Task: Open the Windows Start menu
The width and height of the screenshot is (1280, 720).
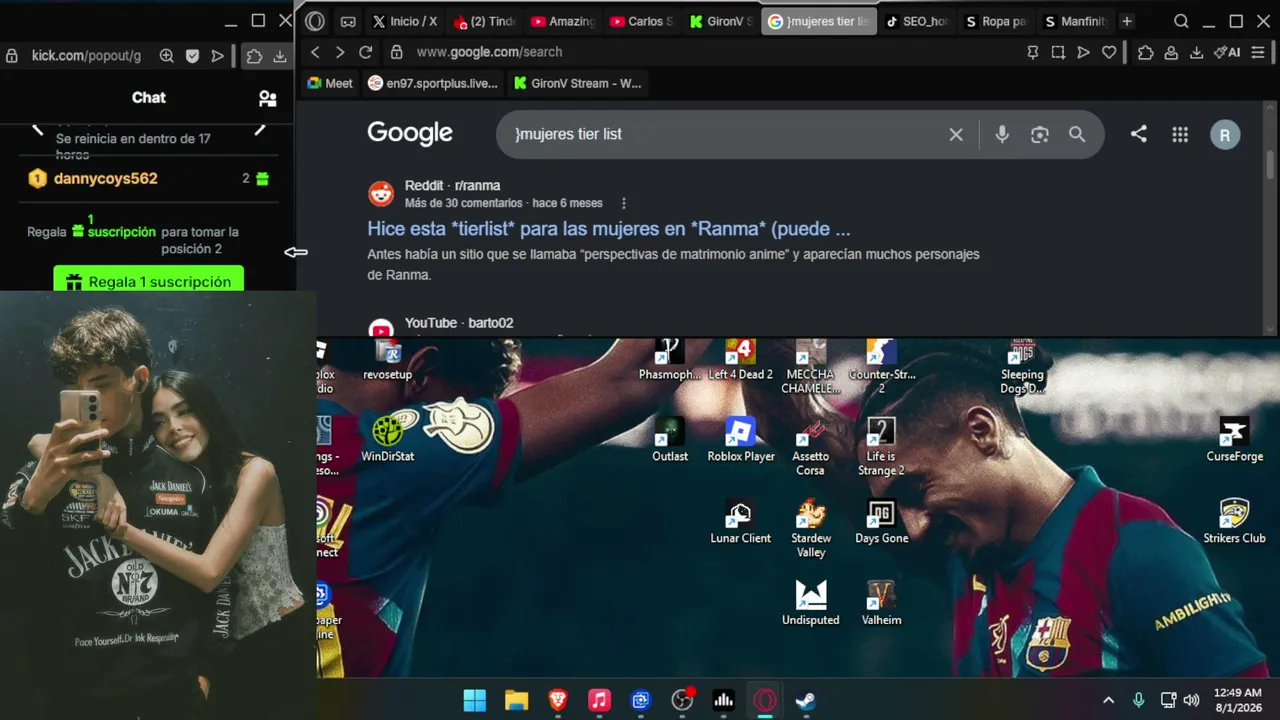Action: click(475, 700)
